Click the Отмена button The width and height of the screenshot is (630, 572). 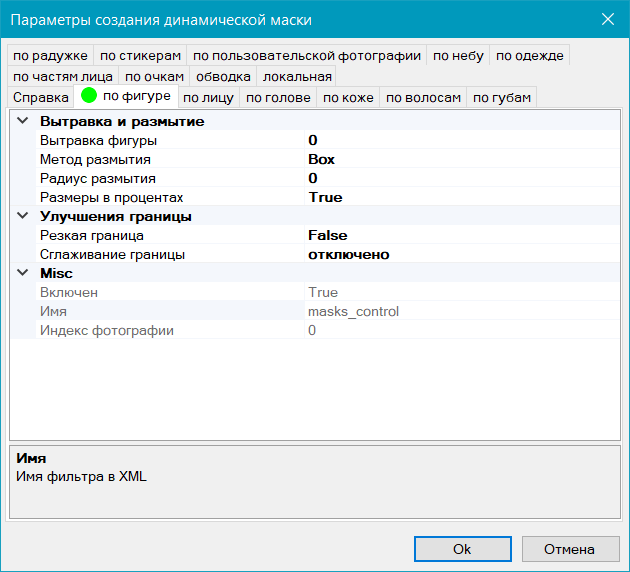coord(569,549)
